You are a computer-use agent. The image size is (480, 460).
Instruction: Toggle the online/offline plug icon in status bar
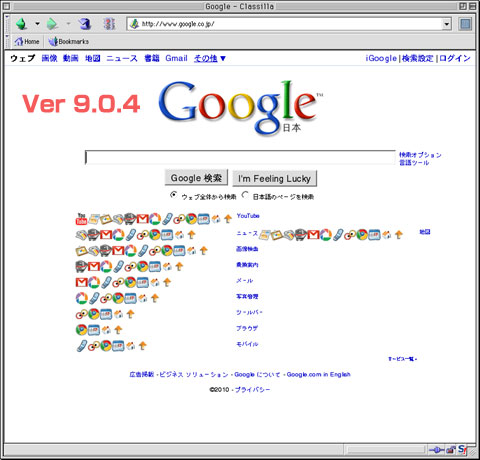[437, 450]
